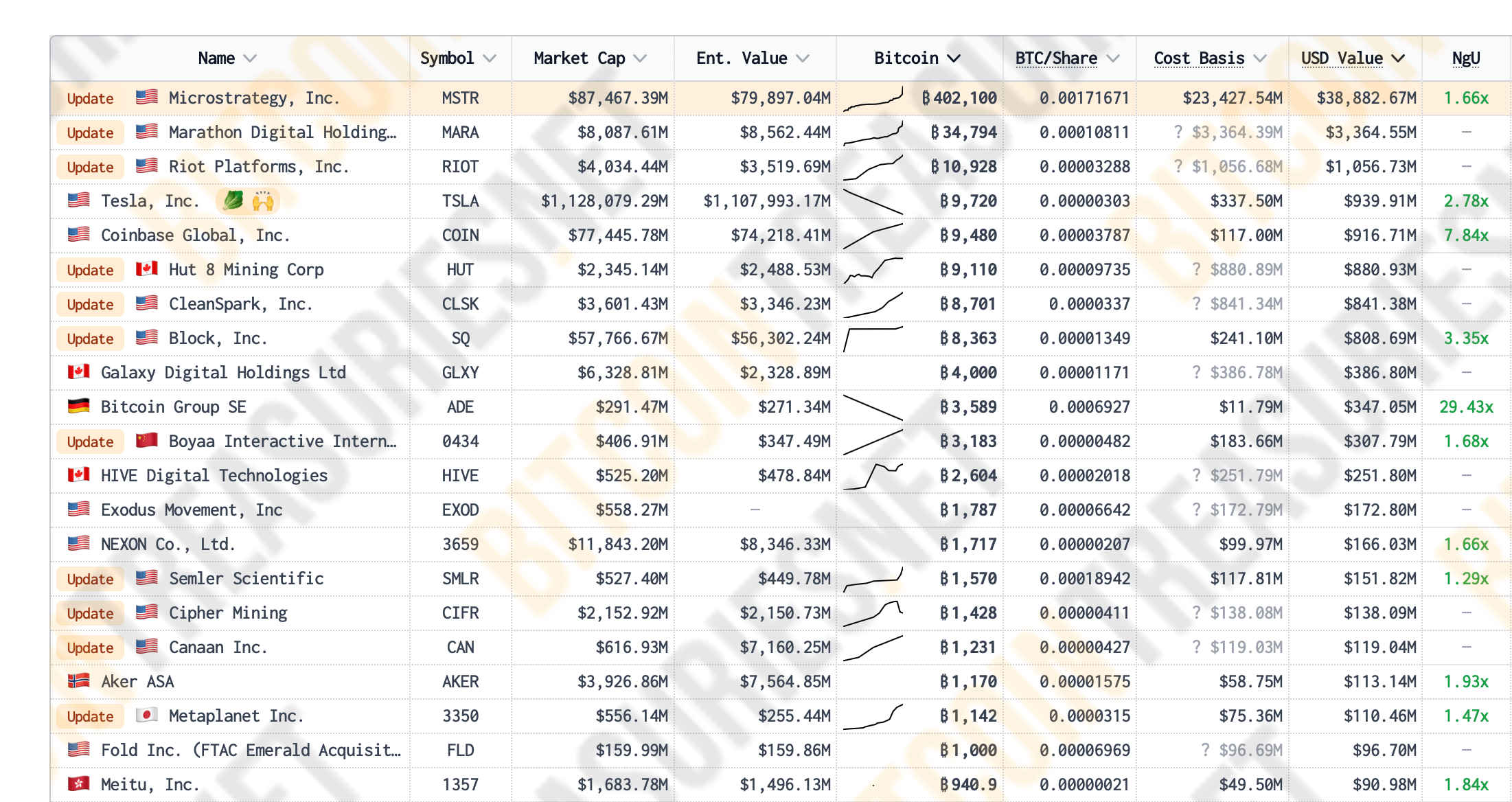Click the ? $3,364.39M estimated cost basis
This screenshot has width=1512, height=802.
(1228, 133)
